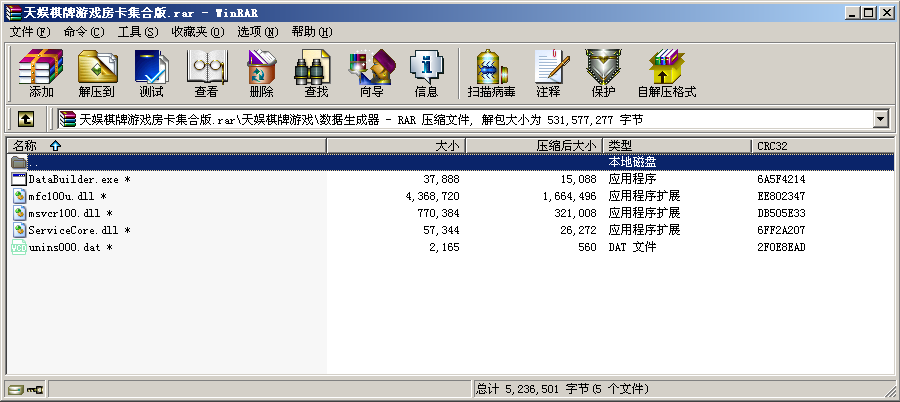Show archive 信息 (Info) icon
Screen dimensions: 900x402
pos(426,73)
